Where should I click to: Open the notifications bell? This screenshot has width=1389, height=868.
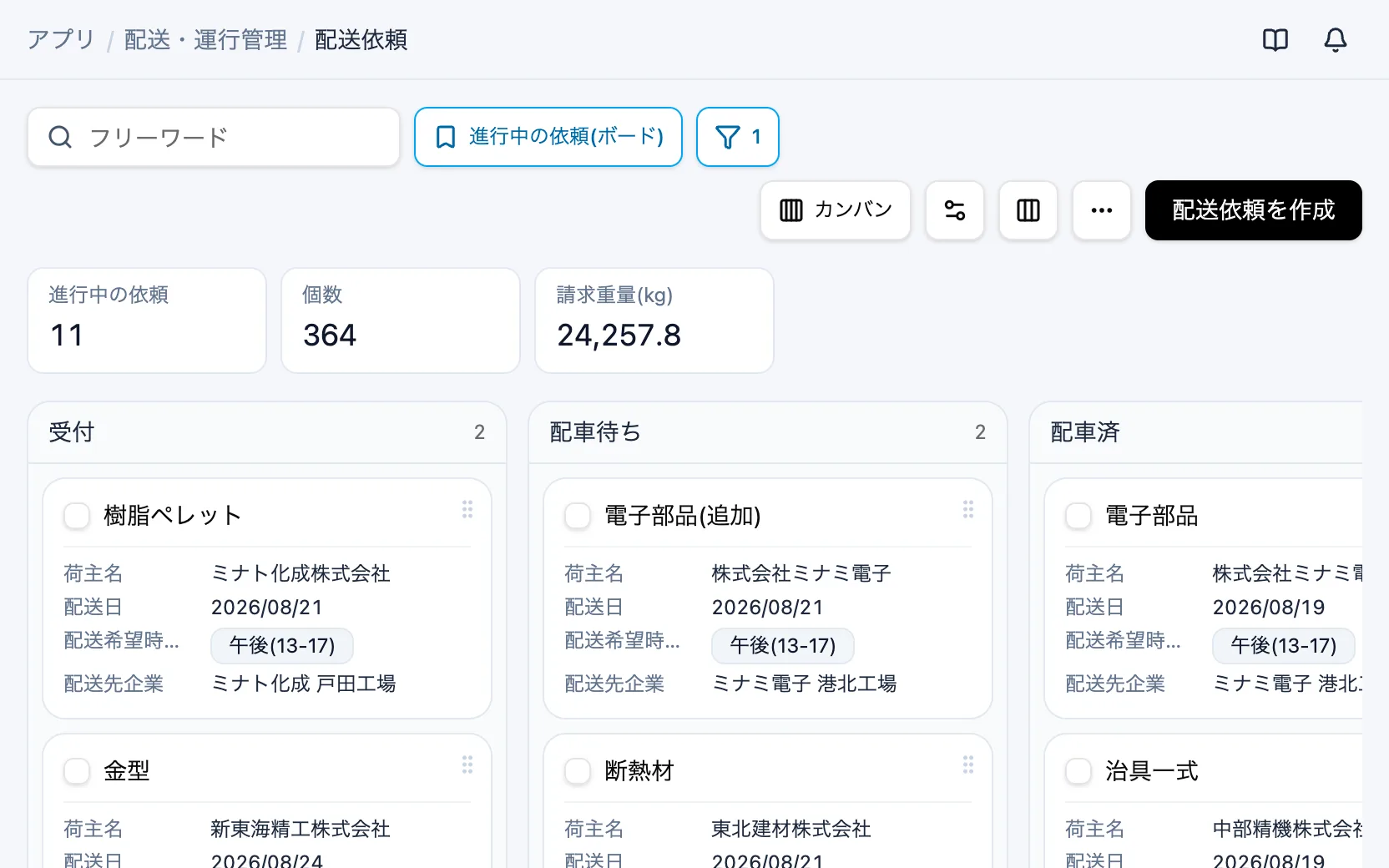[x=1336, y=40]
